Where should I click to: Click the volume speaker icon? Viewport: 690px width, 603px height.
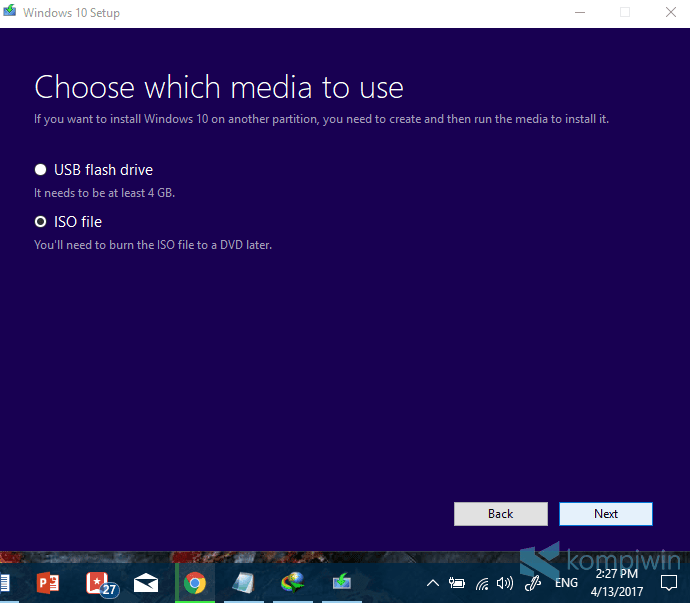click(x=505, y=584)
